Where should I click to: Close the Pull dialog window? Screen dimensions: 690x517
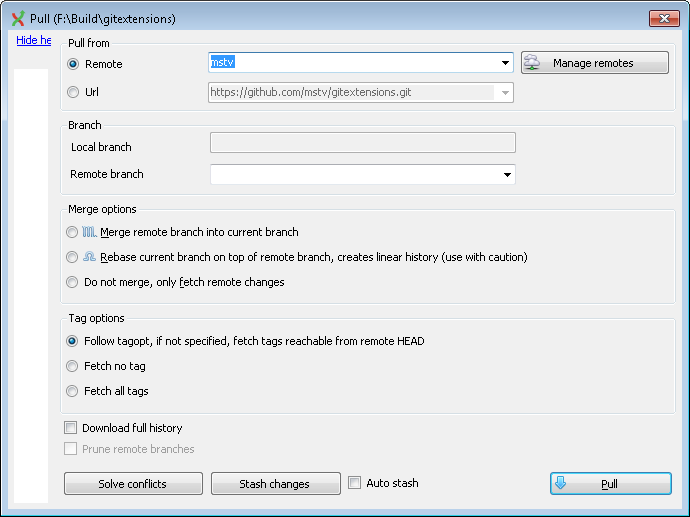(x=664, y=18)
